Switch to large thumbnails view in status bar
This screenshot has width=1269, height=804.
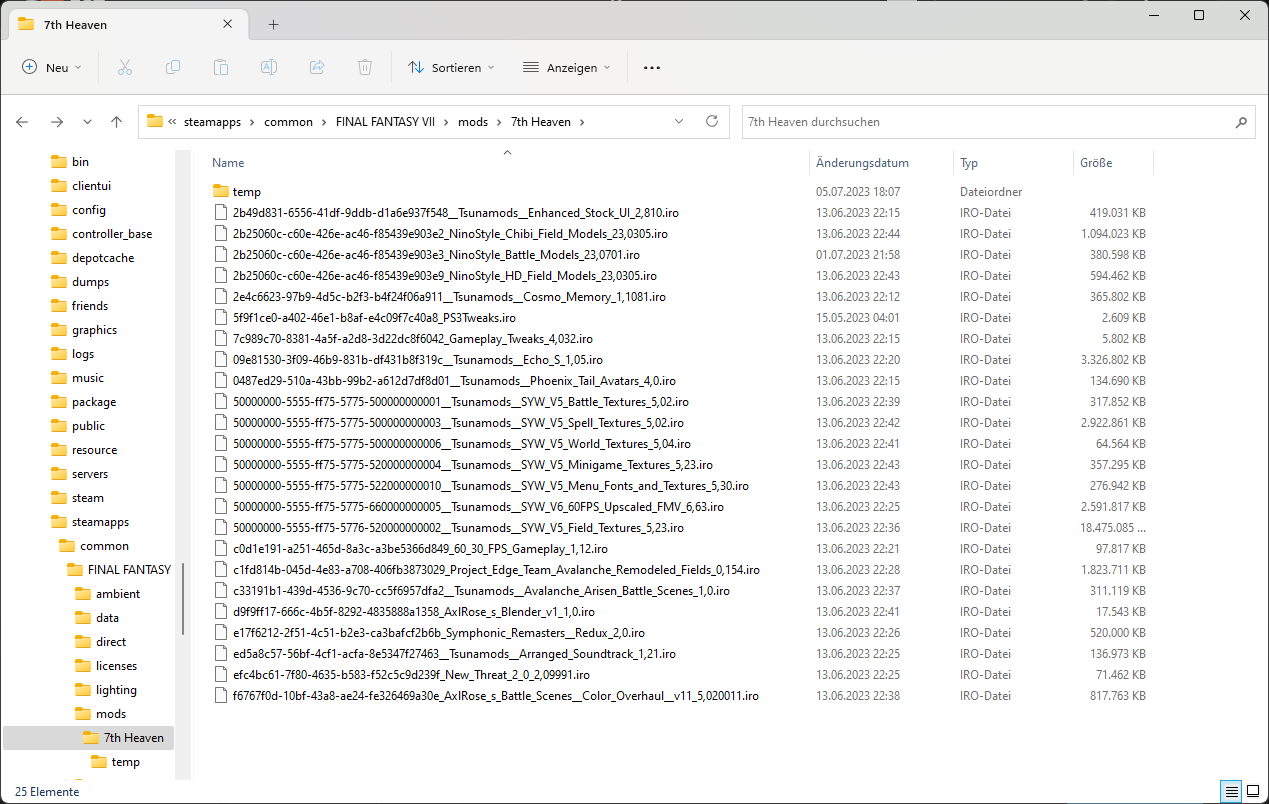[1253, 791]
